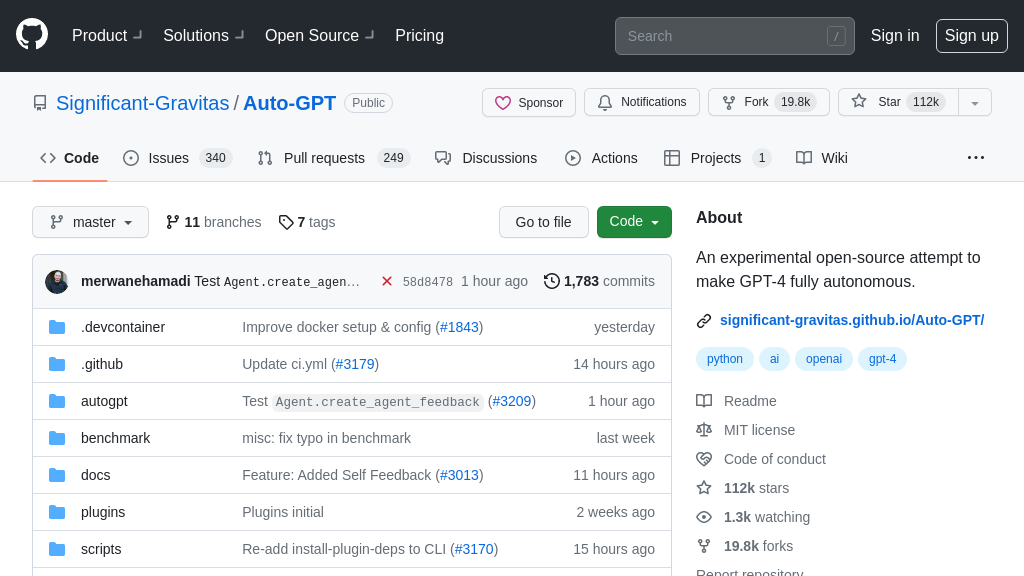Click the Readme book icon in About

[704, 401]
